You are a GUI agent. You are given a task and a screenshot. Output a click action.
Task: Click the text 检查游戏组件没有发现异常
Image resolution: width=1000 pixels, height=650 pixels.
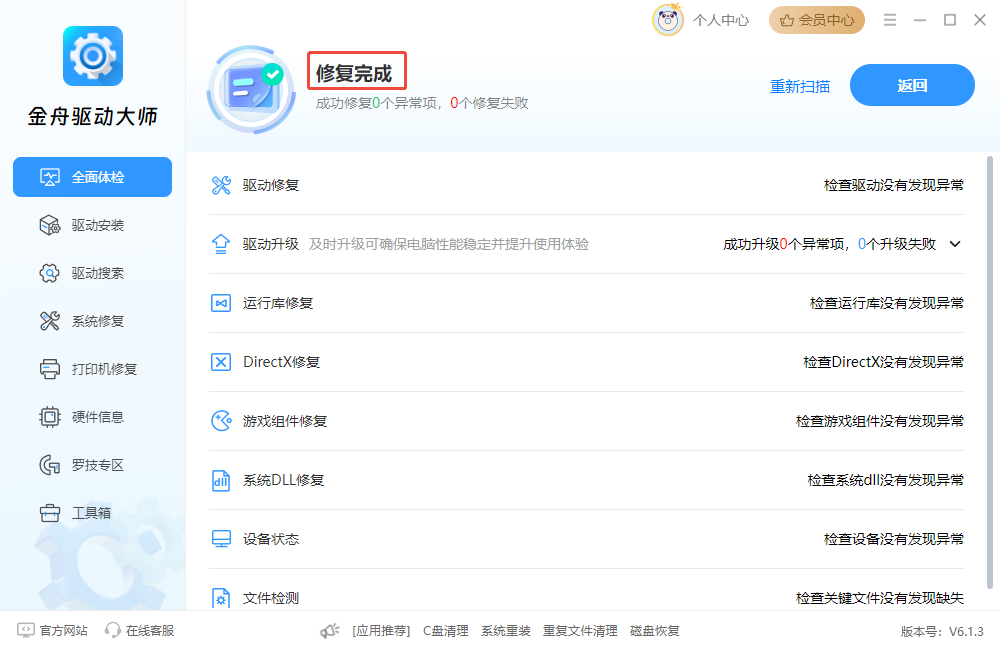pos(879,421)
